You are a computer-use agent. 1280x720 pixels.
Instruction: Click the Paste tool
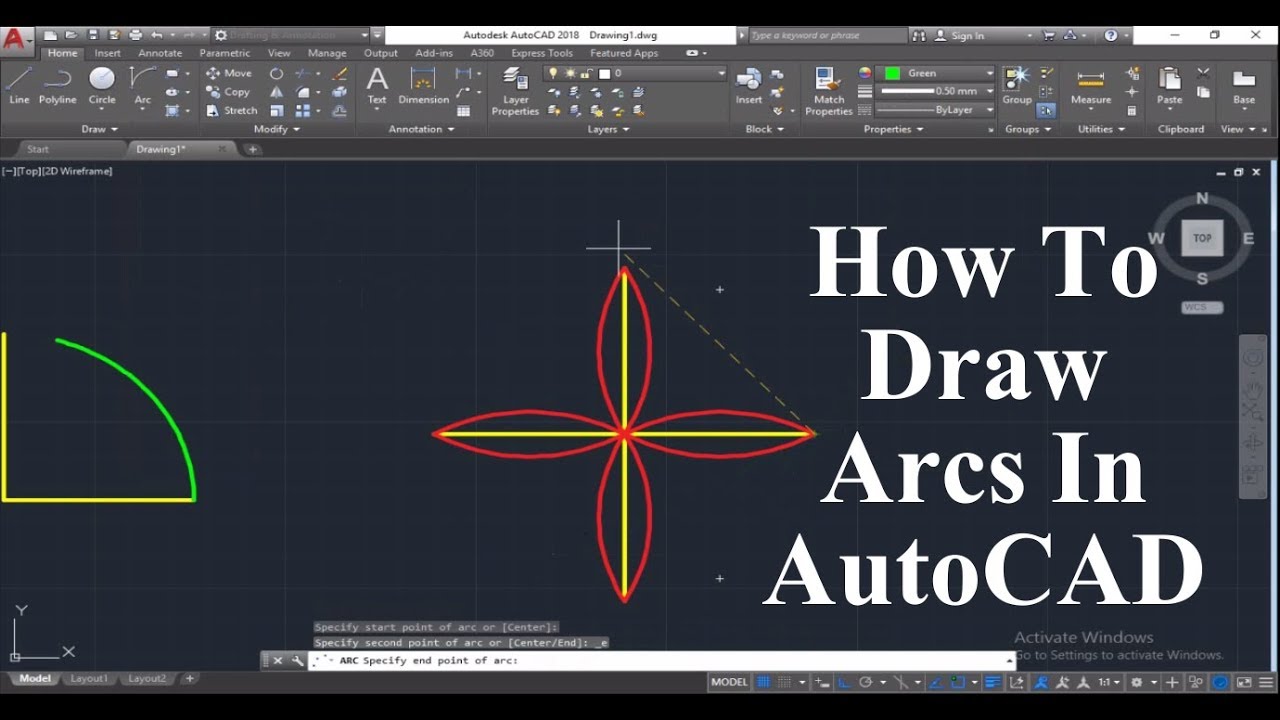(x=1170, y=85)
